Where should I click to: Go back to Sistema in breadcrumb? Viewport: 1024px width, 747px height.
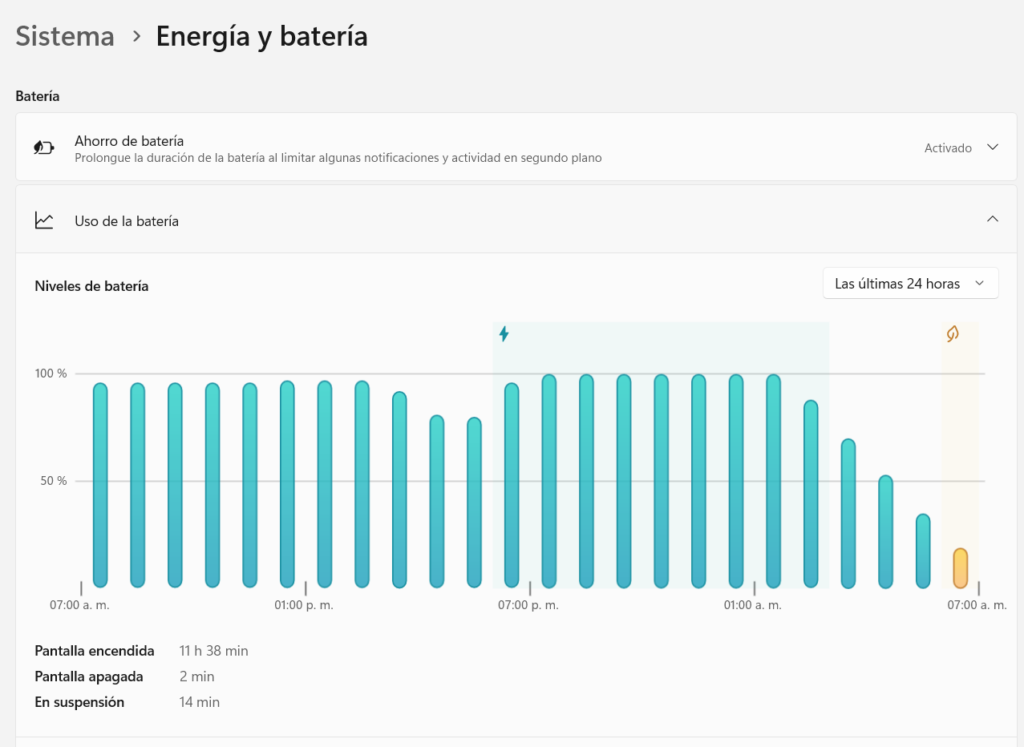pyautogui.click(x=65, y=37)
